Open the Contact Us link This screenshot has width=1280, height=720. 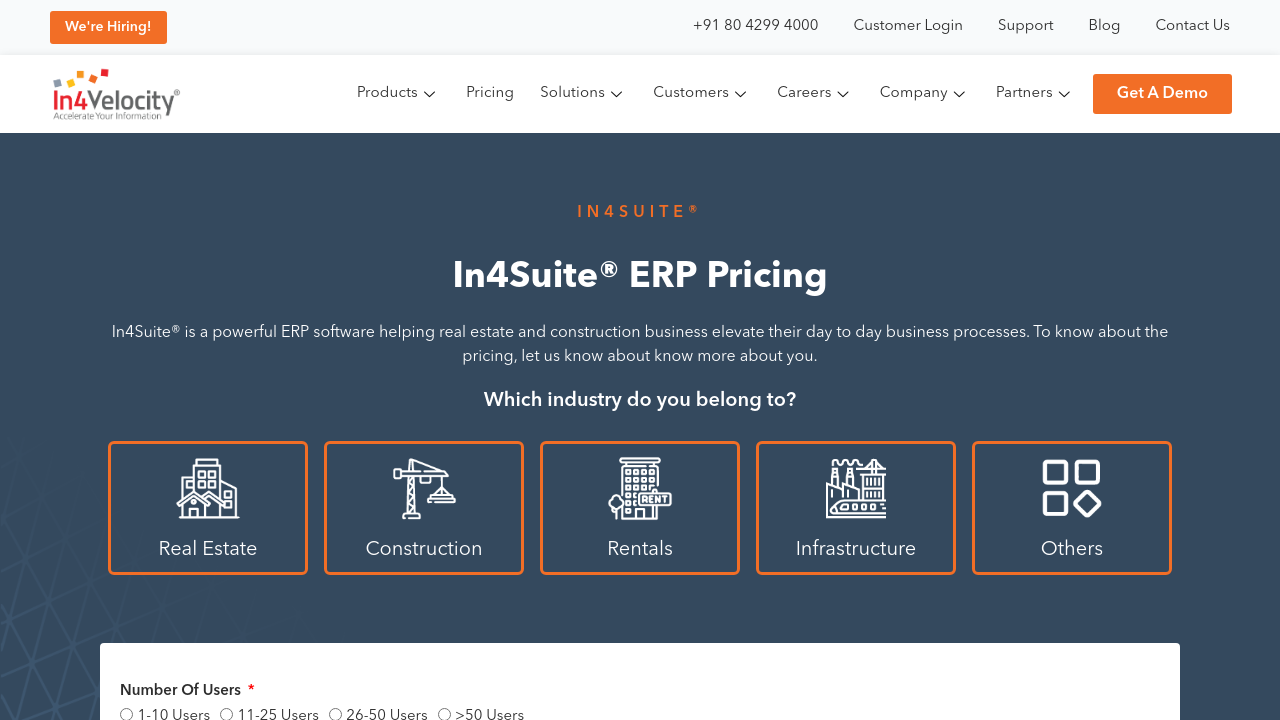[x=1193, y=26]
